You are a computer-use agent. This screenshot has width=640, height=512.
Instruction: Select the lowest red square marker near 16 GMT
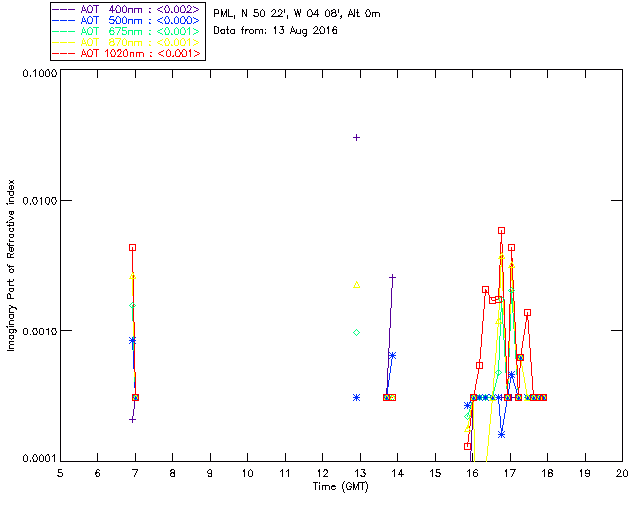pos(467,446)
